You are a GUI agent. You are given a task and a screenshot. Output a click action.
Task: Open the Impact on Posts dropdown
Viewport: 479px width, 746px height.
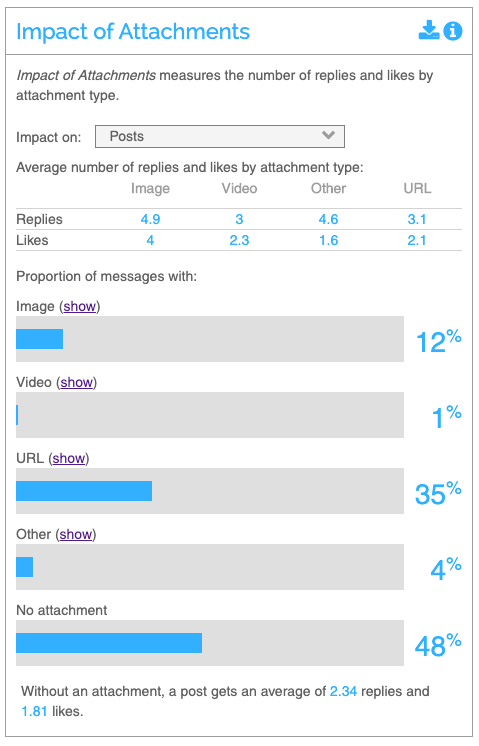pos(220,137)
